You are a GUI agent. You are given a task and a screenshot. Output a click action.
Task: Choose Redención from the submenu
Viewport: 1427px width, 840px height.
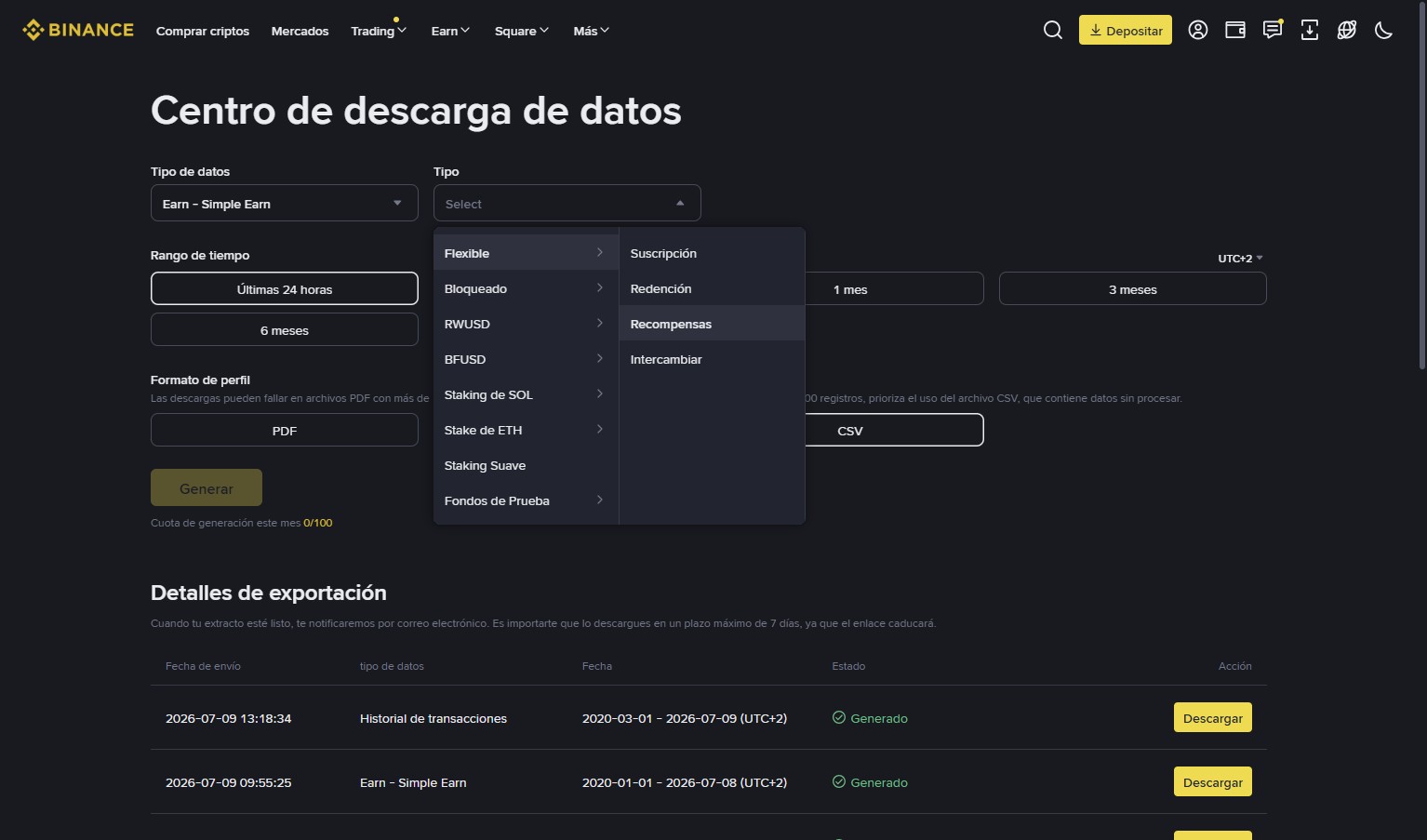tap(712, 288)
